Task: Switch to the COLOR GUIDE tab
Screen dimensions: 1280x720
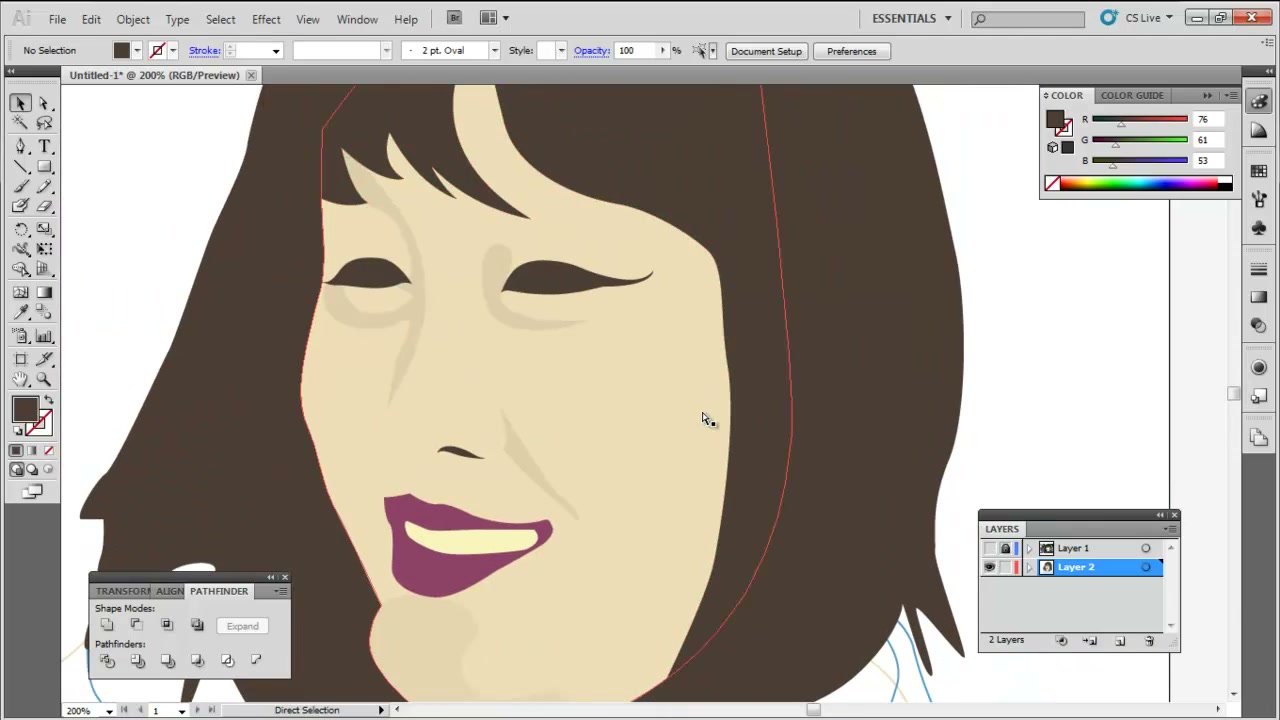Action: click(1132, 95)
